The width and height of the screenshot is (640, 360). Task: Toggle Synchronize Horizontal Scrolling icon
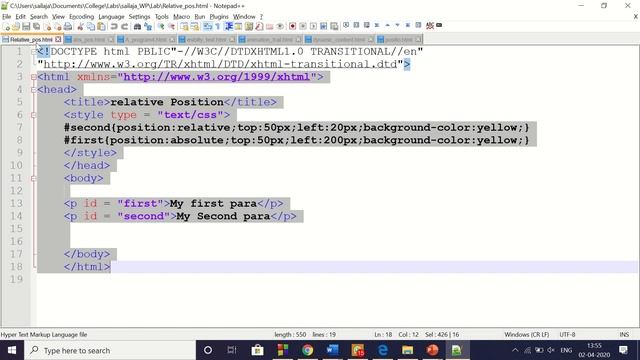pos(195,27)
